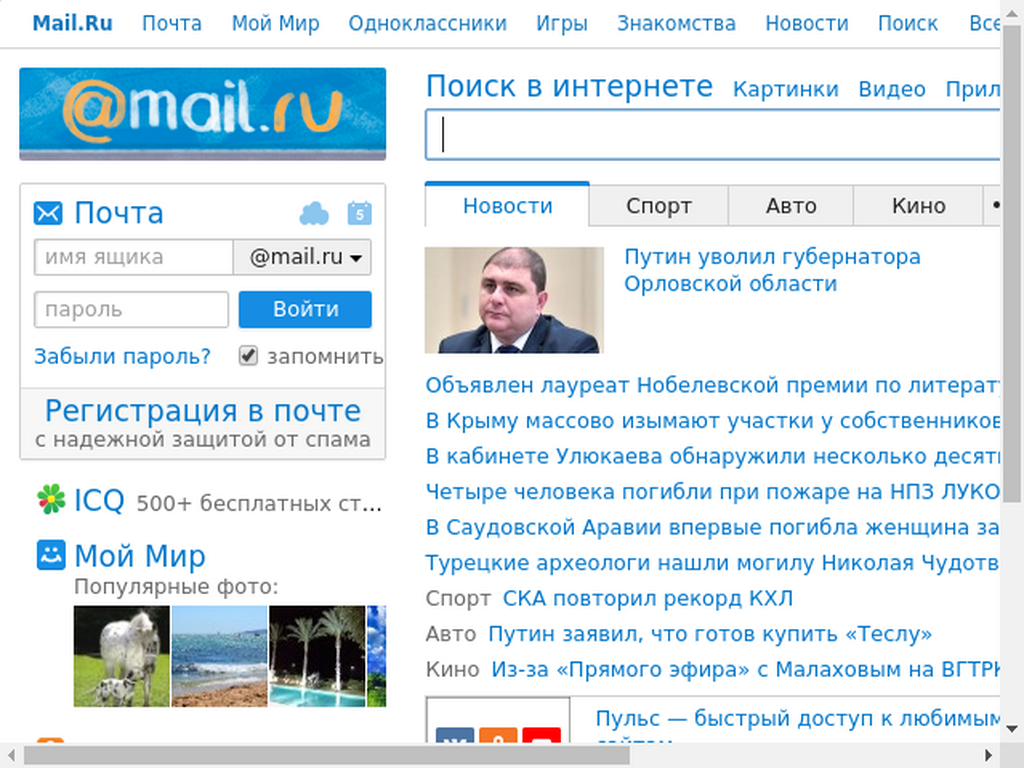
Task: Open the Поиск в интернете heading link
Action: 569,86
